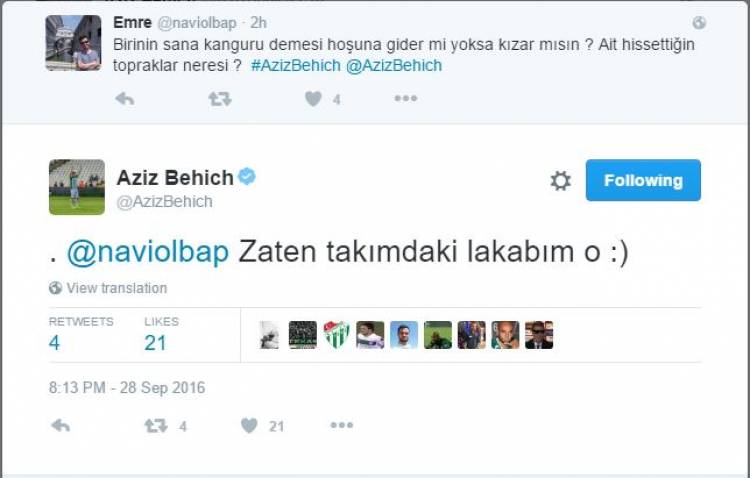Reply to Emre's tweet
This screenshot has height=478, width=750.
click(124, 98)
